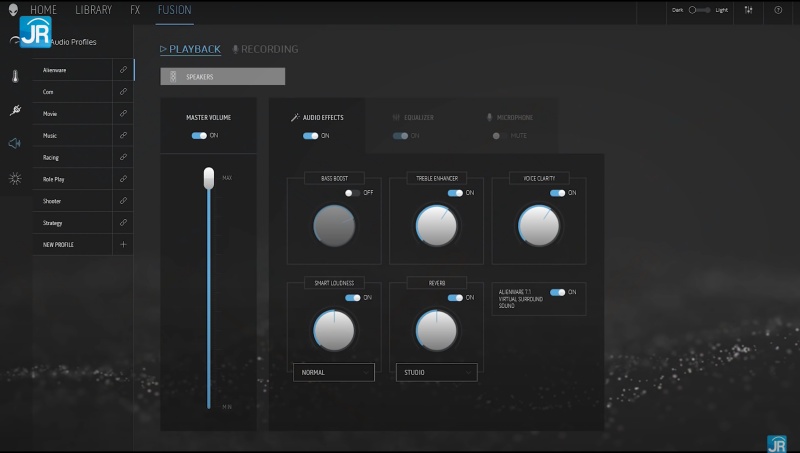This screenshot has height=453, width=800.
Task: Click the link icon beside Shooter profile
Action: (123, 201)
